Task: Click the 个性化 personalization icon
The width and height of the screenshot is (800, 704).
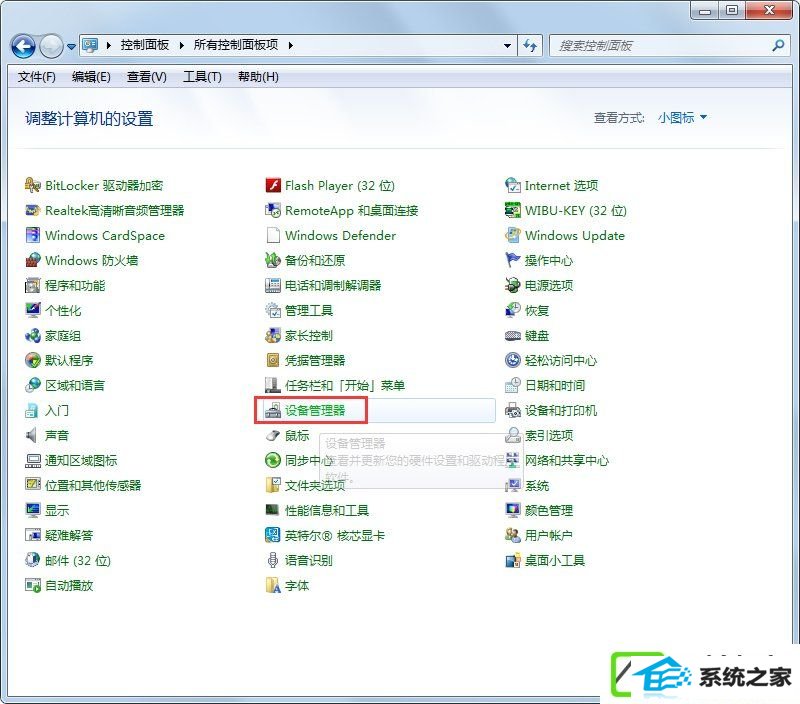Action: click(x=33, y=310)
